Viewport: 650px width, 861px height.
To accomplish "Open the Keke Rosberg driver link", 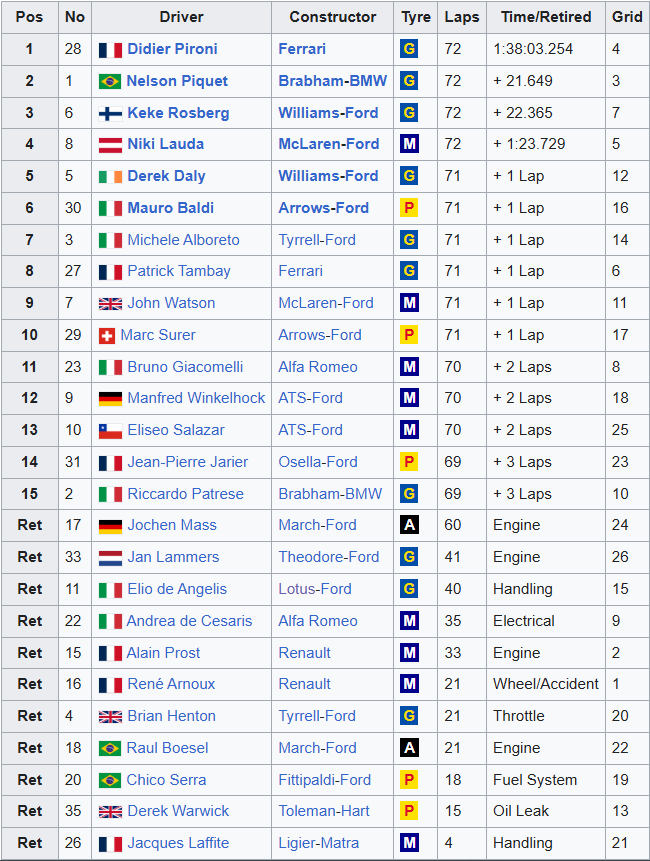I will pos(178,113).
